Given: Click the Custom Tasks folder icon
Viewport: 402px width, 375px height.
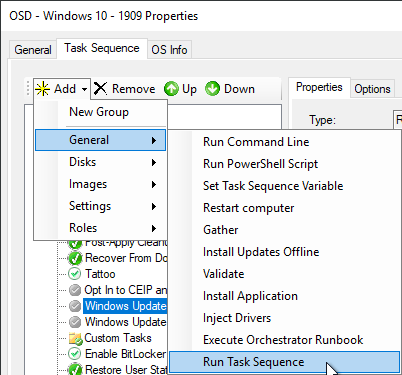Looking at the screenshot, I should [x=75, y=338].
